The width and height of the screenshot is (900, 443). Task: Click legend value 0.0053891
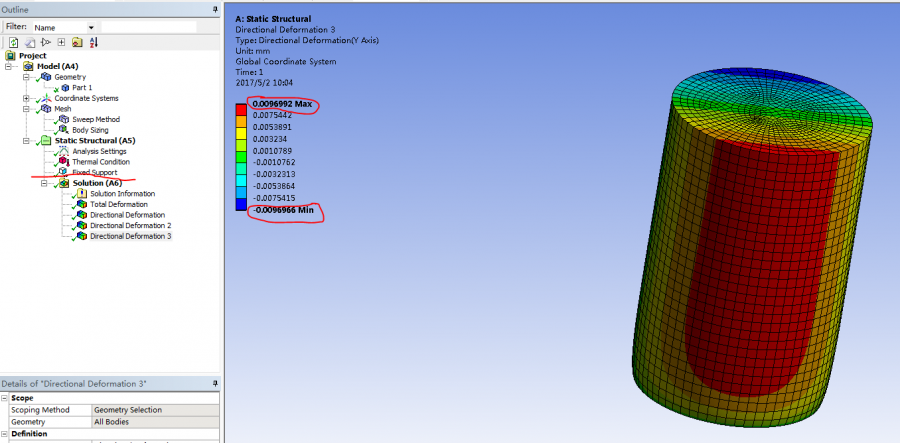click(272, 127)
